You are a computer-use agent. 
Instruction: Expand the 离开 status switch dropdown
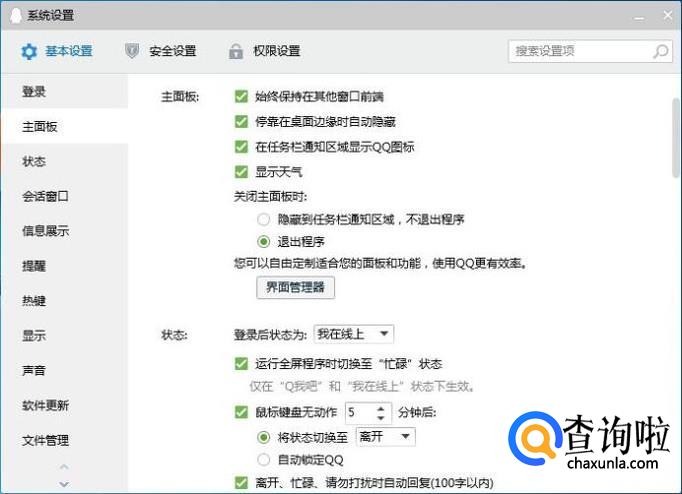385,437
